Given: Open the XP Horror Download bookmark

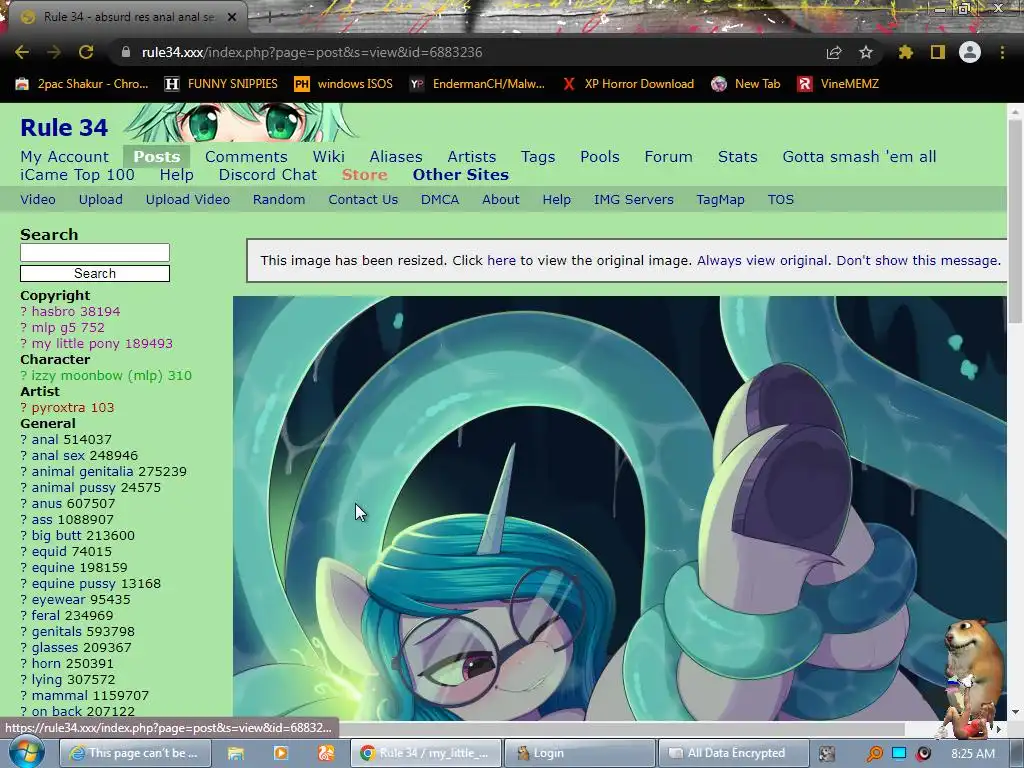Looking at the screenshot, I should click(x=628, y=84).
